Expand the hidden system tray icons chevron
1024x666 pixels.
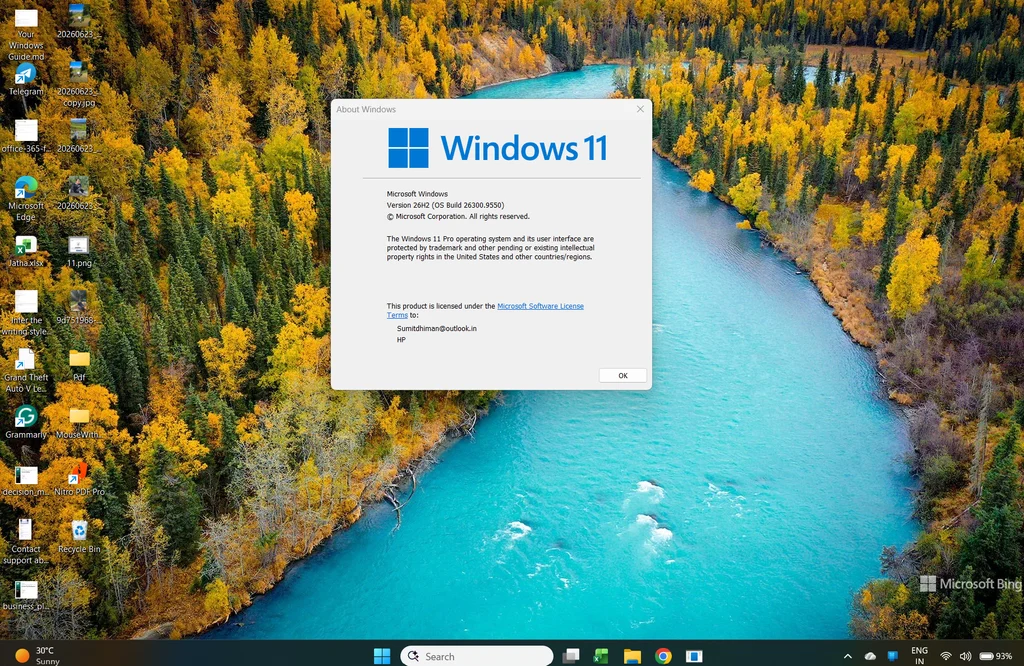click(848, 656)
